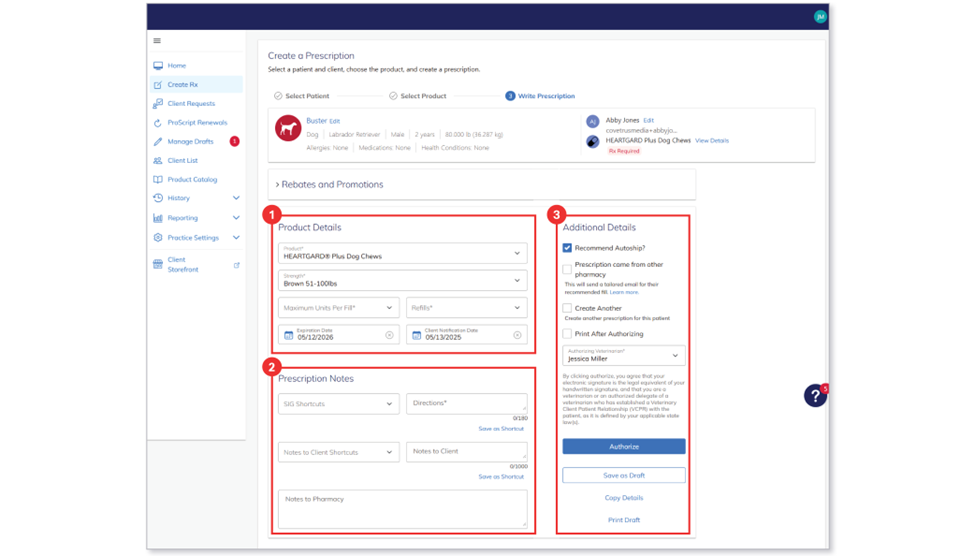
Task: Uncheck Recommend Autoship checkbox
Action: click(567, 248)
